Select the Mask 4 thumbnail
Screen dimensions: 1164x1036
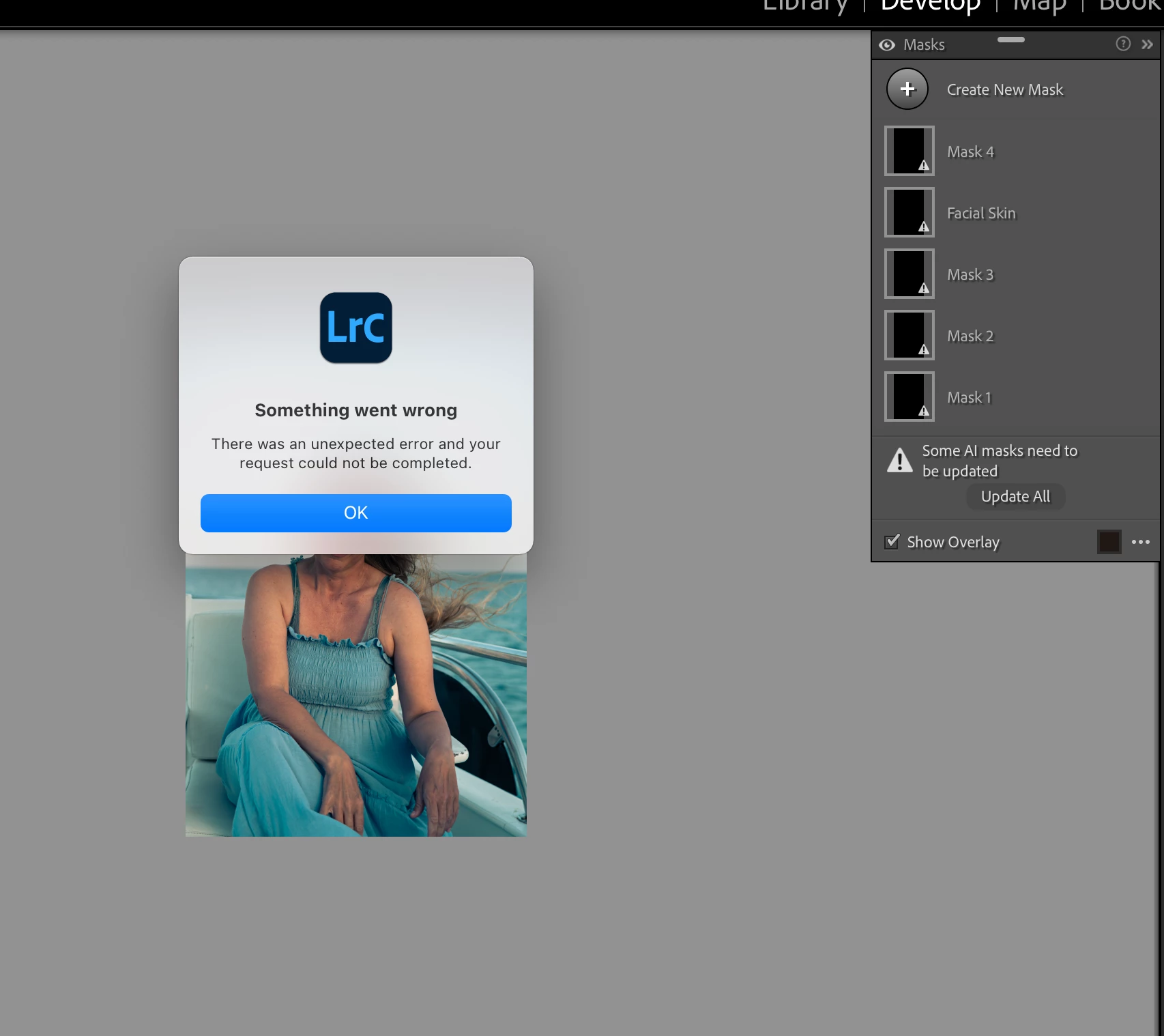click(909, 151)
